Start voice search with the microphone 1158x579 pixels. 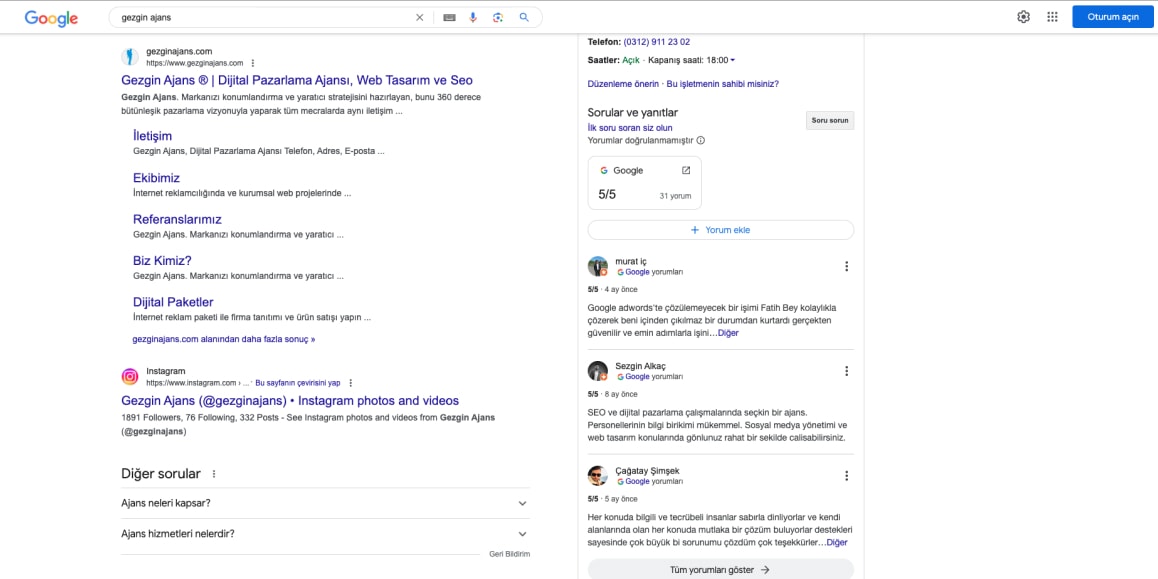click(x=473, y=18)
